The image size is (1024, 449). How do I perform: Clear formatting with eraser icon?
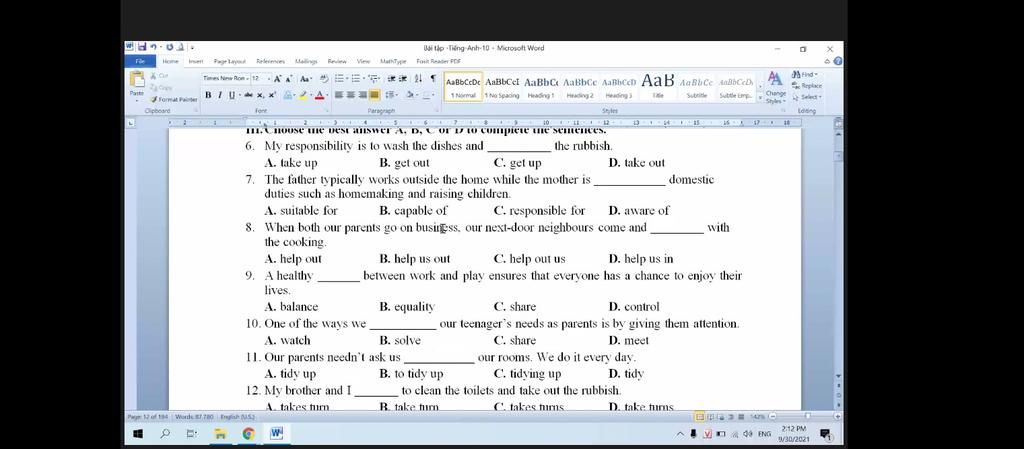pyautogui.click(x=324, y=79)
